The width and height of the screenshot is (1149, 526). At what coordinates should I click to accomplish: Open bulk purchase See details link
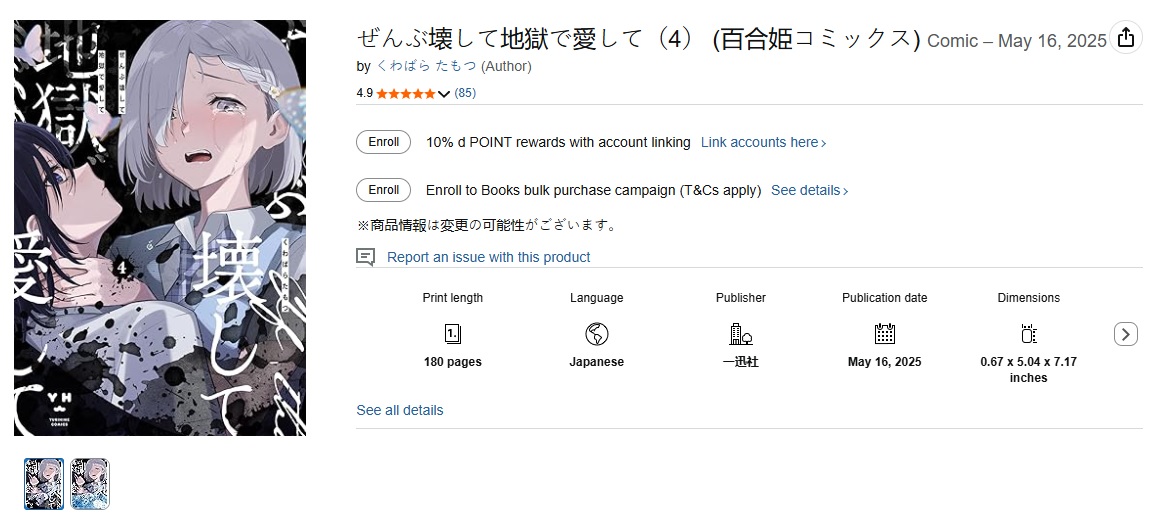point(810,190)
